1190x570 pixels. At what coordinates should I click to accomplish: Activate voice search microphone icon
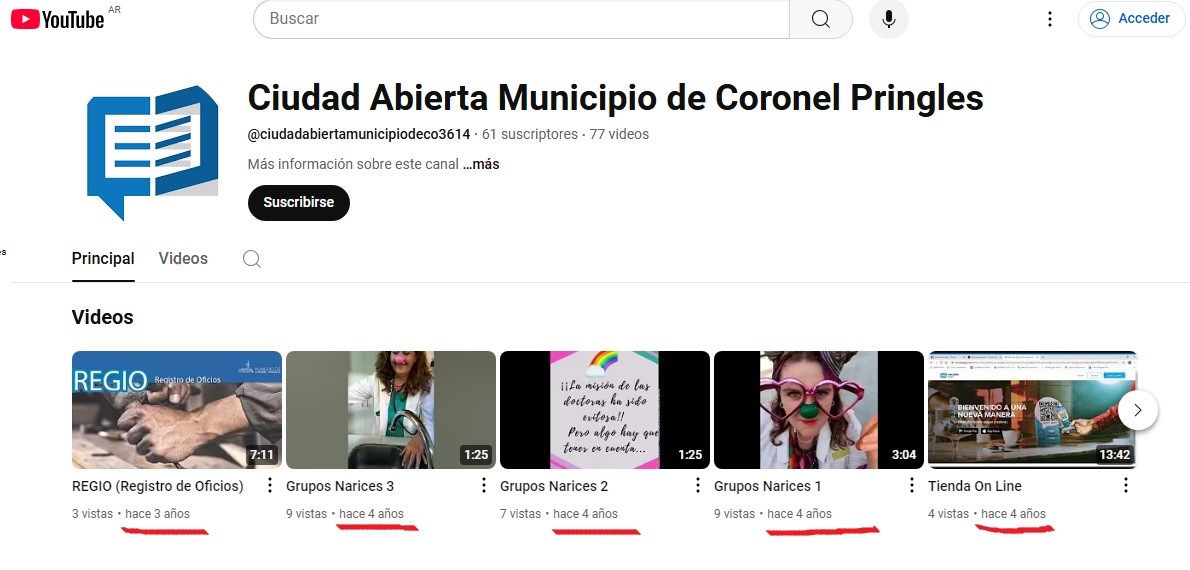888,19
